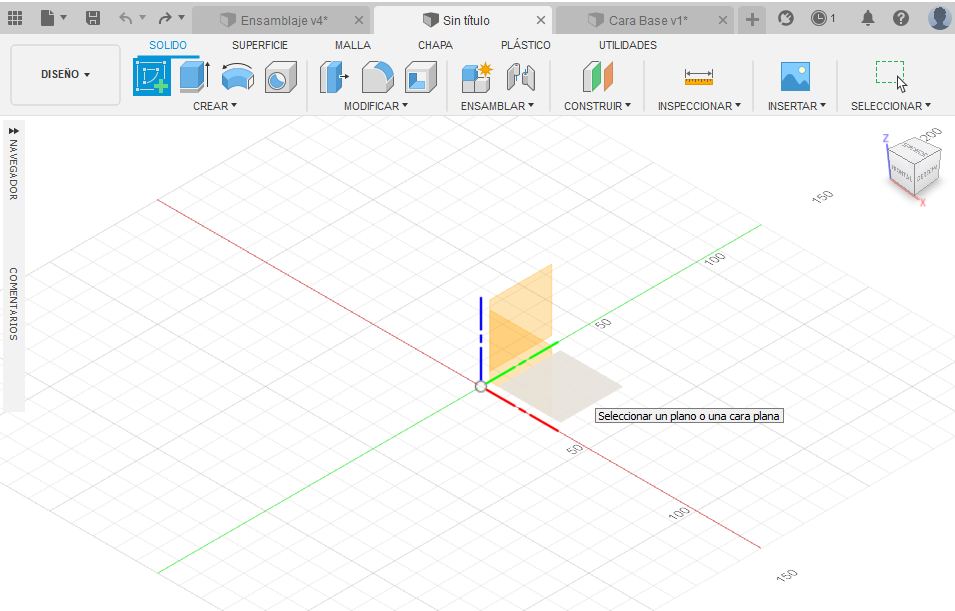This screenshot has height=611, width=955.
Task: Expand the MODIFICAR menu
Action: (x=376, y=106)
